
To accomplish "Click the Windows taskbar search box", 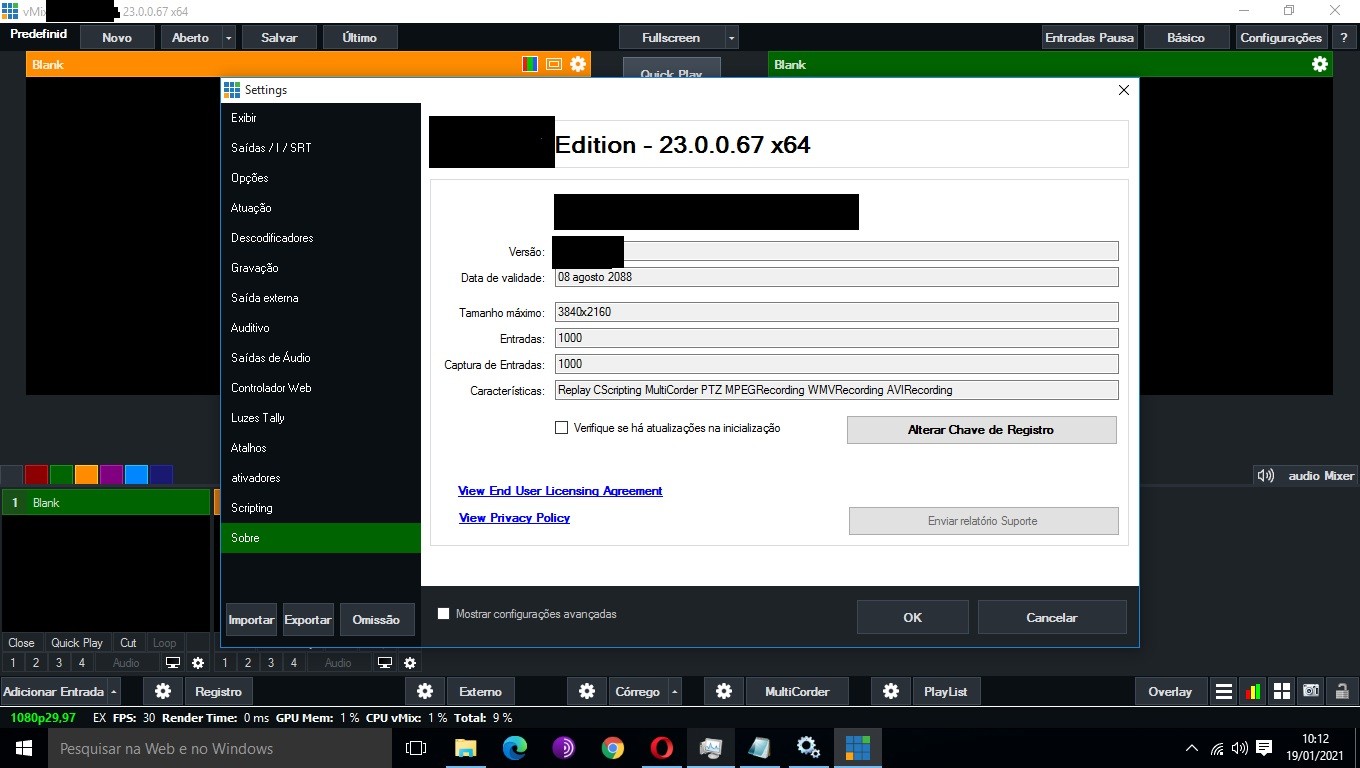I will pos(220,748).
